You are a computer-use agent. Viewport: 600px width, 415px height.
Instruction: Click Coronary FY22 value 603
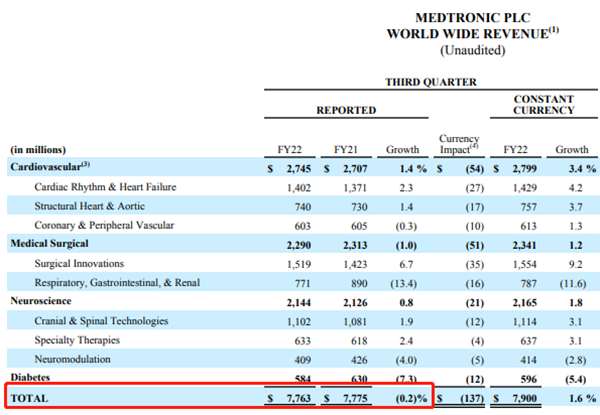tap(302, 226)
